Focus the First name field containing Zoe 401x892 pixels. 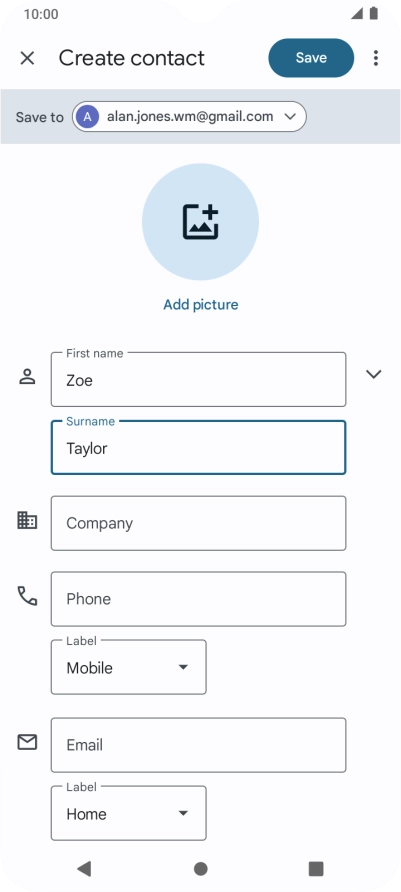199,379
